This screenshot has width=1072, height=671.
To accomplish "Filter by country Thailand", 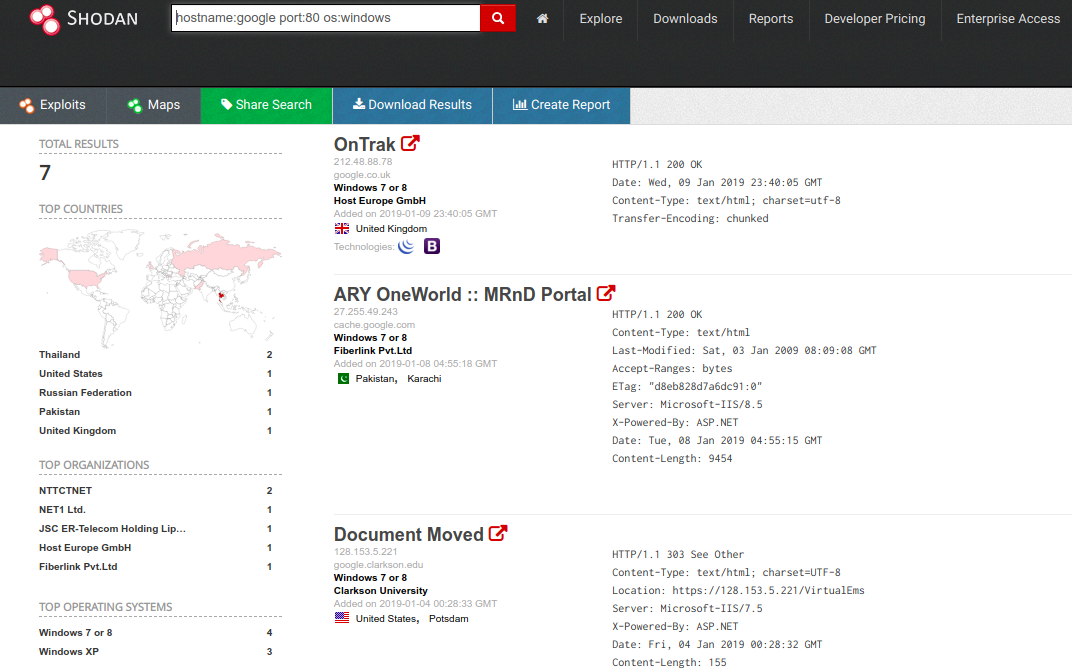I will 59,354.
